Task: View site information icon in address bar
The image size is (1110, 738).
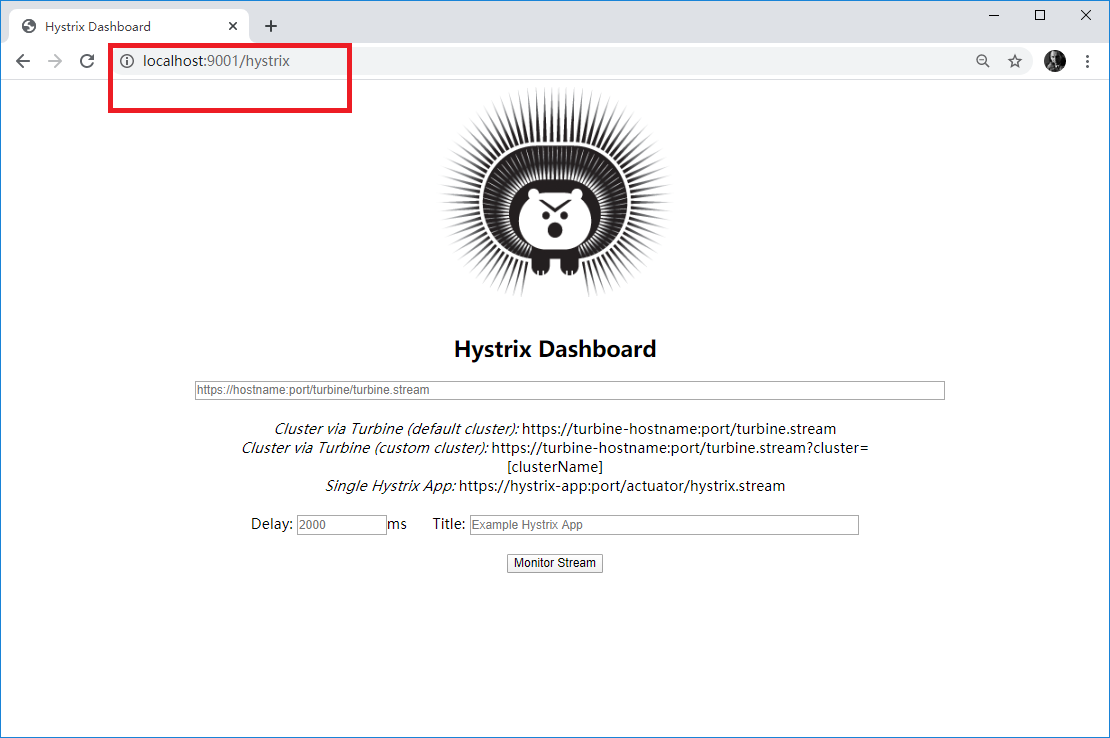Action: (x=127, y=62)
